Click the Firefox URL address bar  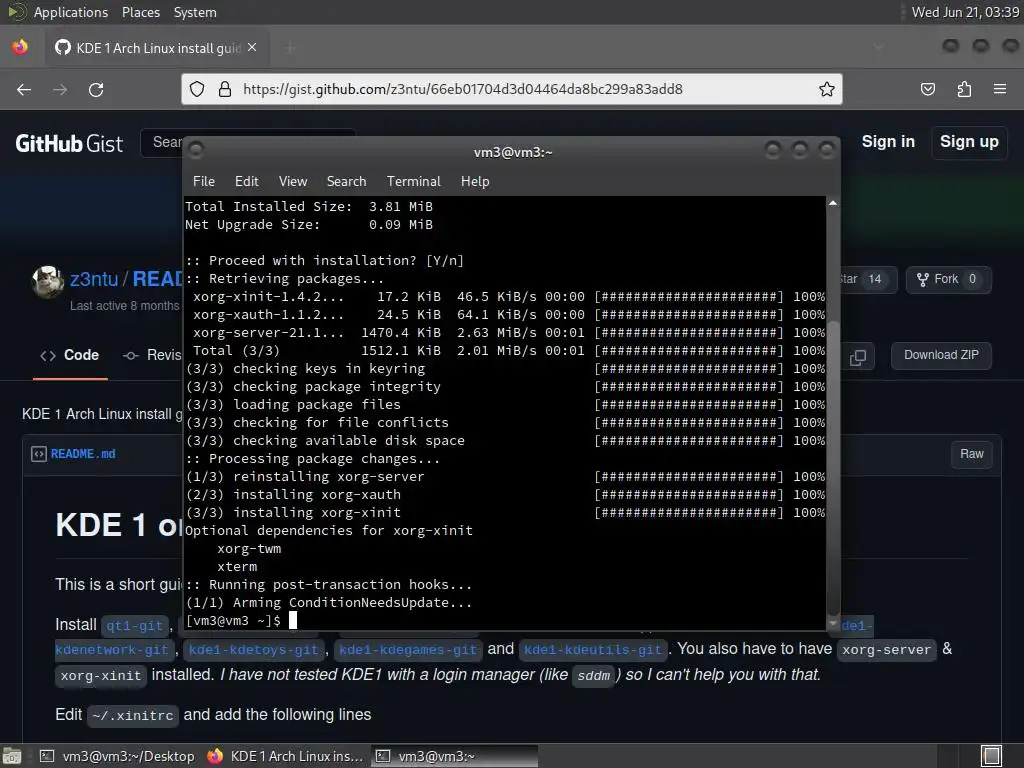click(x=511, y=89)
